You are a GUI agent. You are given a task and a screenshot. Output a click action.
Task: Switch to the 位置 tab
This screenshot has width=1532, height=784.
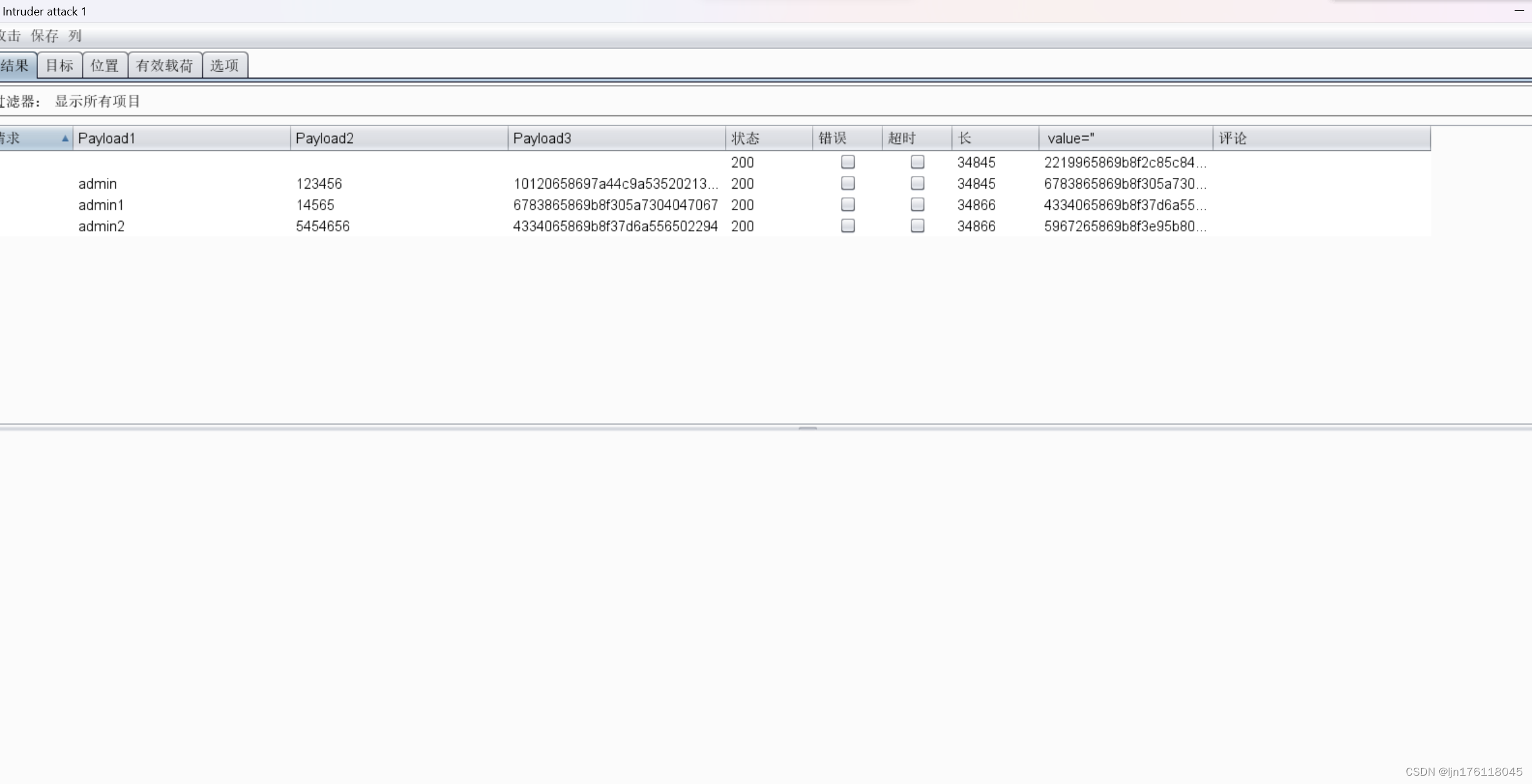[104, 66]
